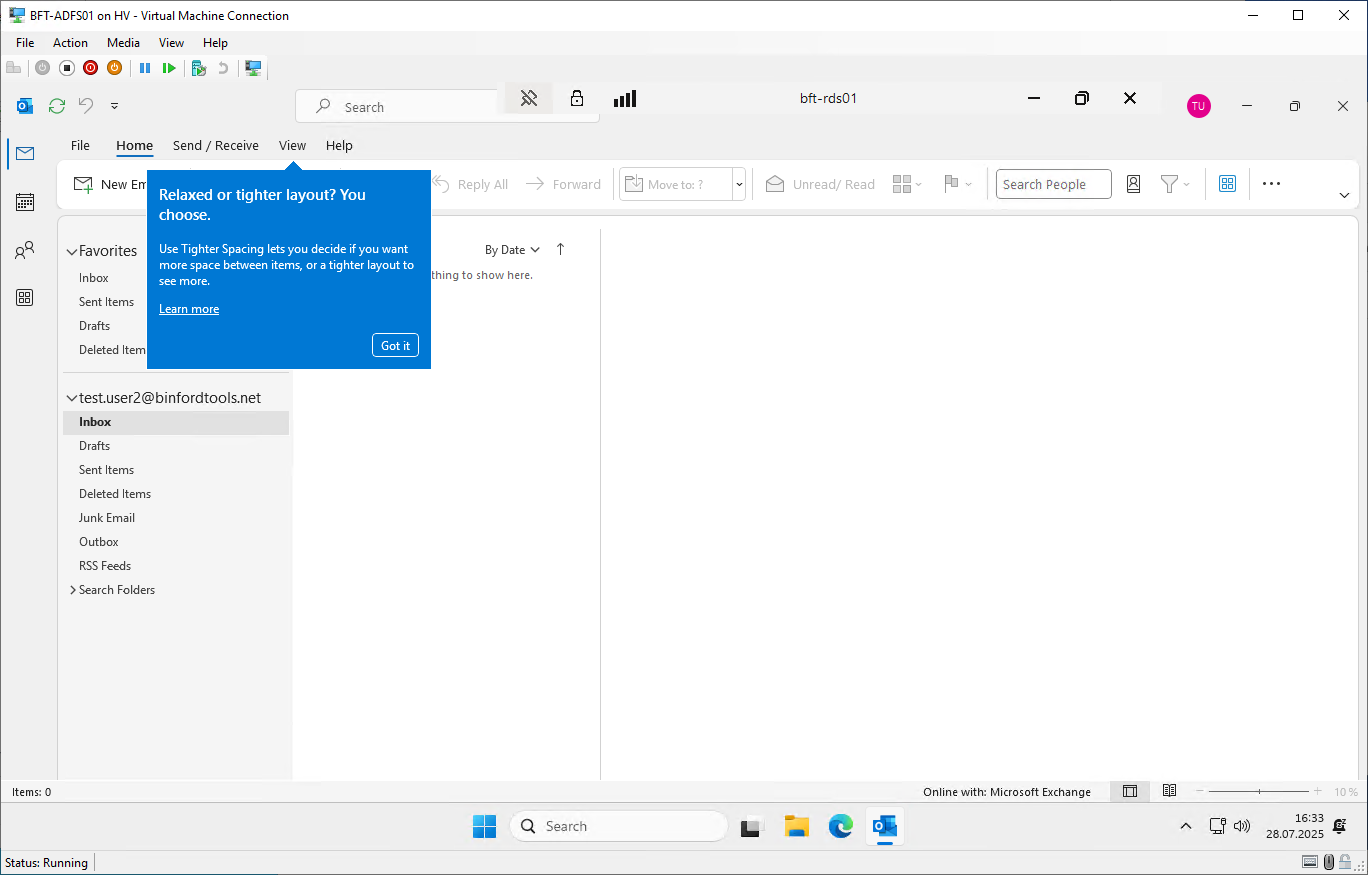
Task: Click the Reply All button
Action: (470, 184)
